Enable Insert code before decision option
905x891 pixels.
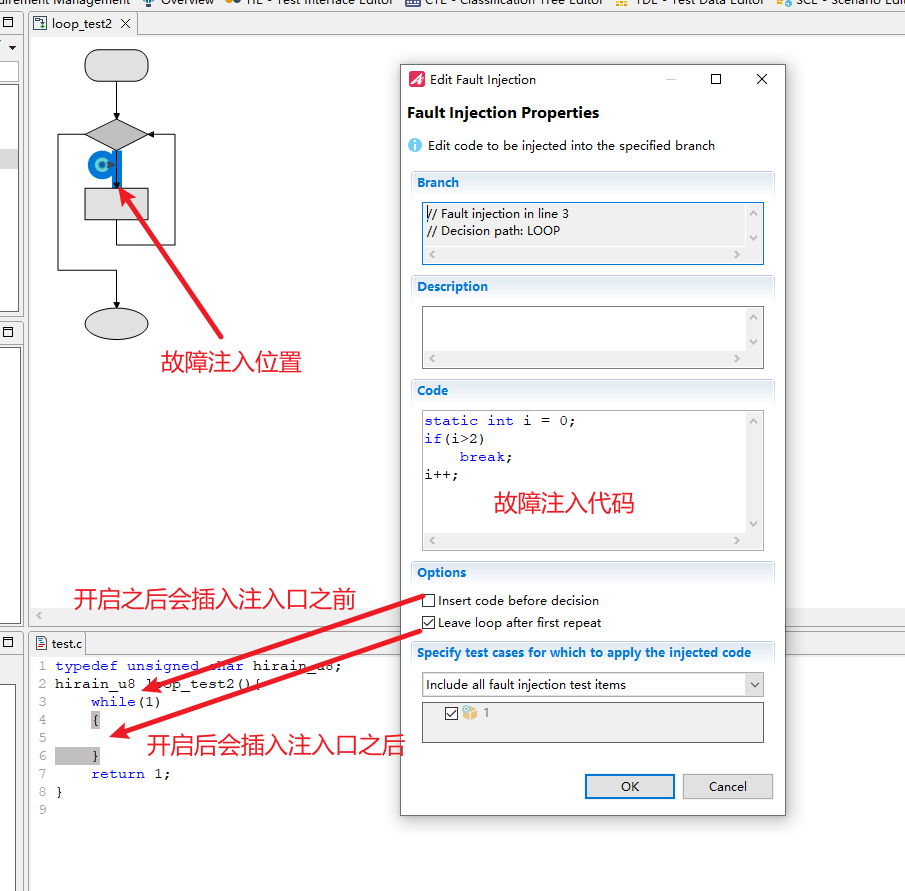pyautogui.click(x=428, y=601)
